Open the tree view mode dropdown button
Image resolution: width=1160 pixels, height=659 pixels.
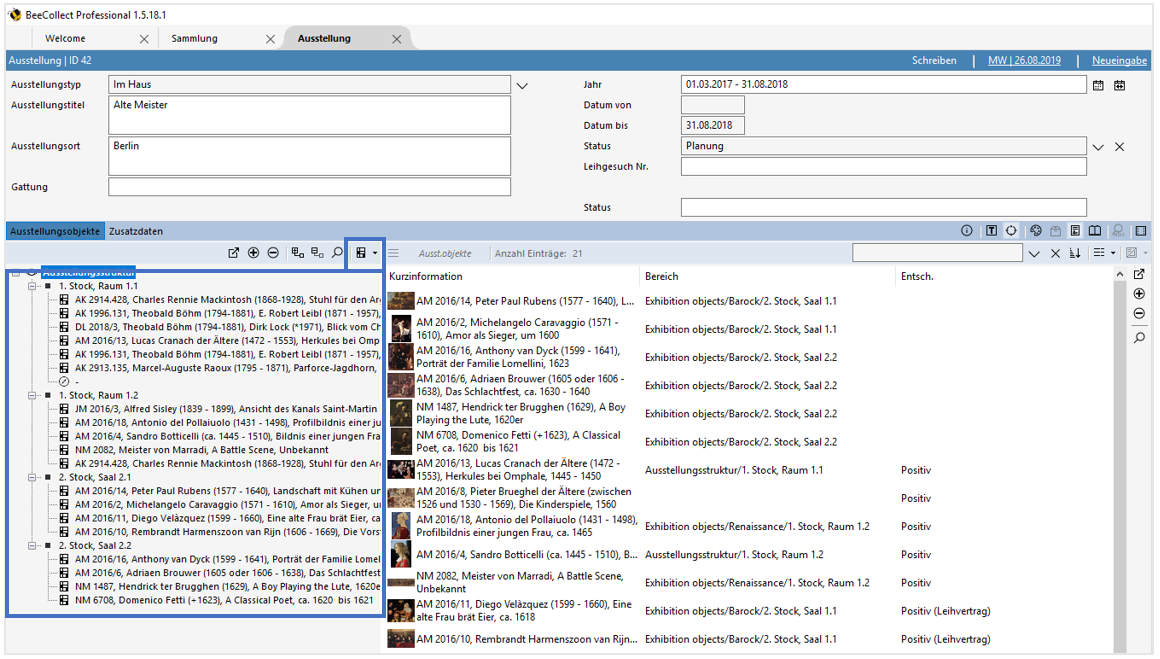(x=366, y=254)
